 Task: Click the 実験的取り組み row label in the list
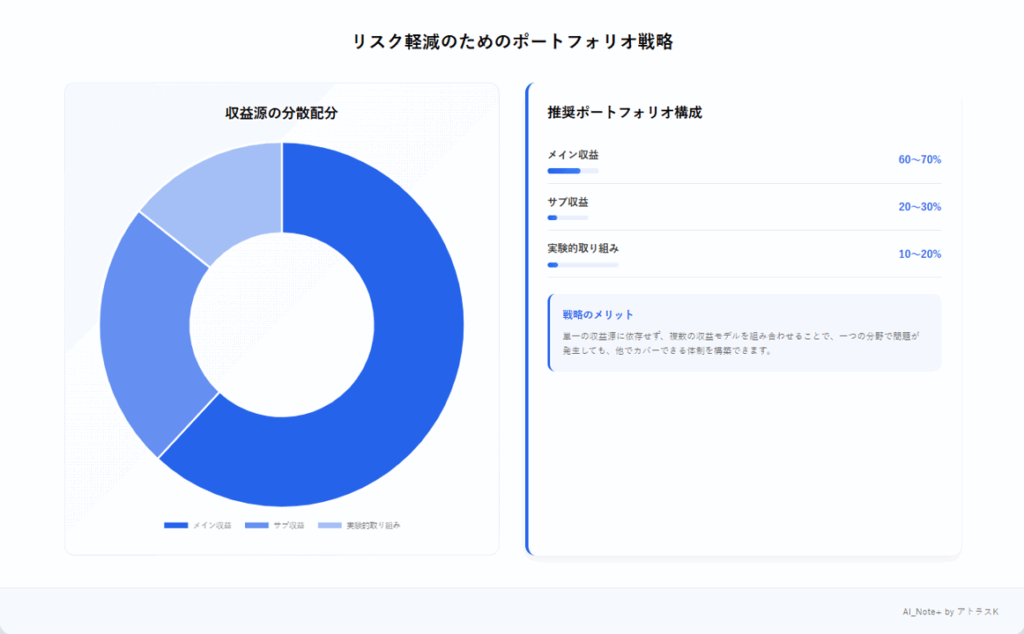pyautogui.click(x=583, y=249)
